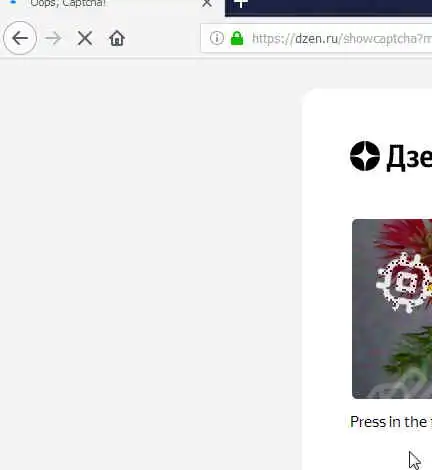The width and height of the screenshot is (432, 470).
Task: Click the green padlock security icon
Action: coord(237,38)
